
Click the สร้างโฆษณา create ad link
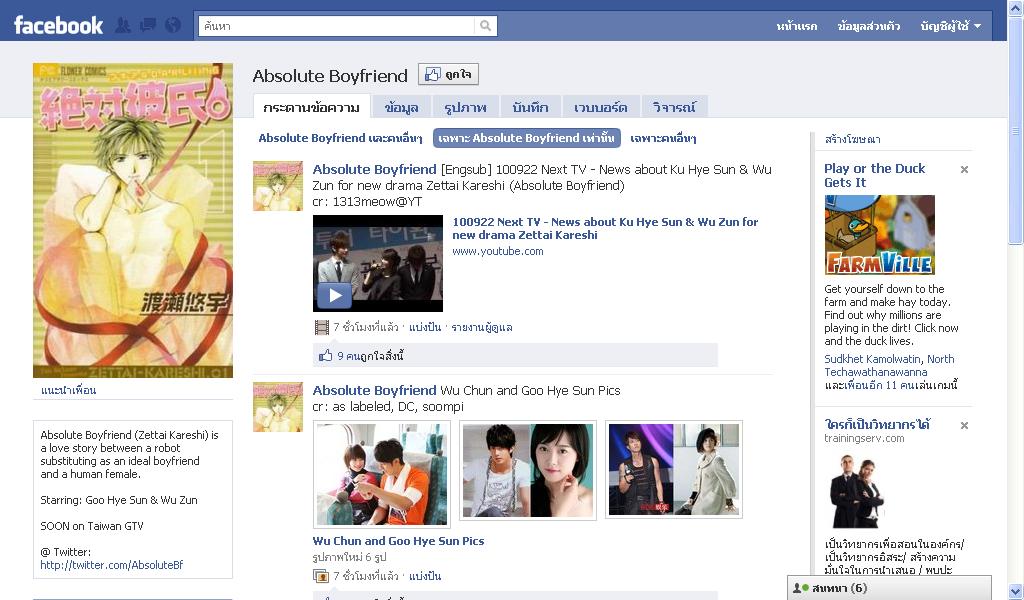click(x=852, y=139)
